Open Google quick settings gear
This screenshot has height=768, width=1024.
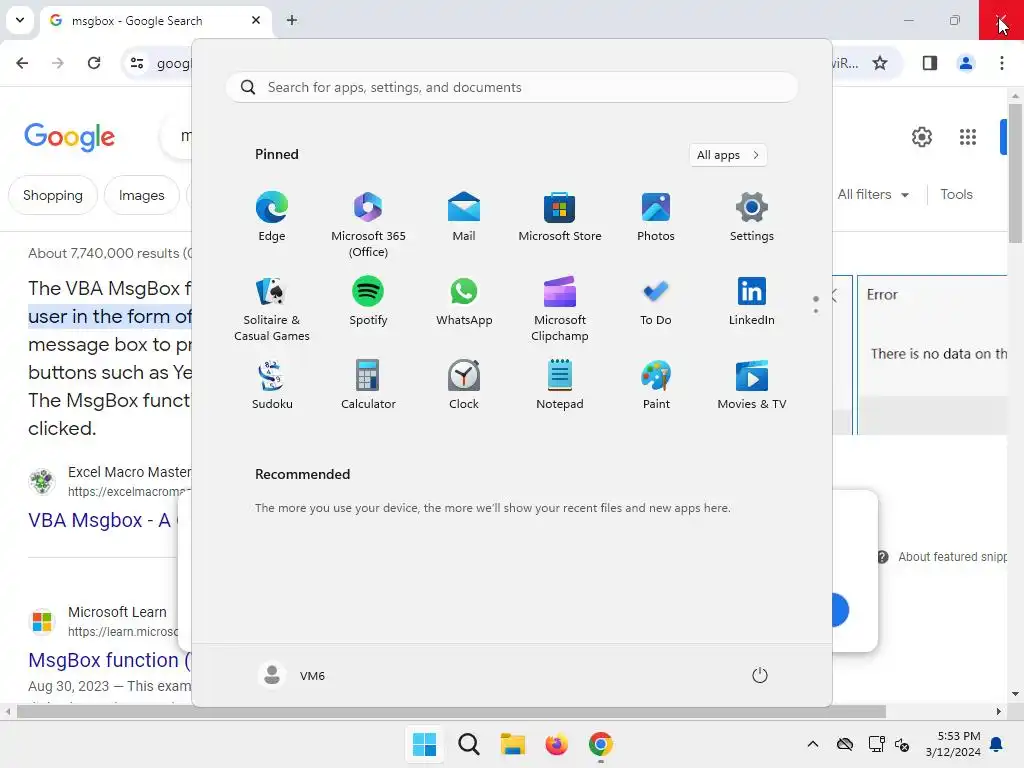pos(922,137)
